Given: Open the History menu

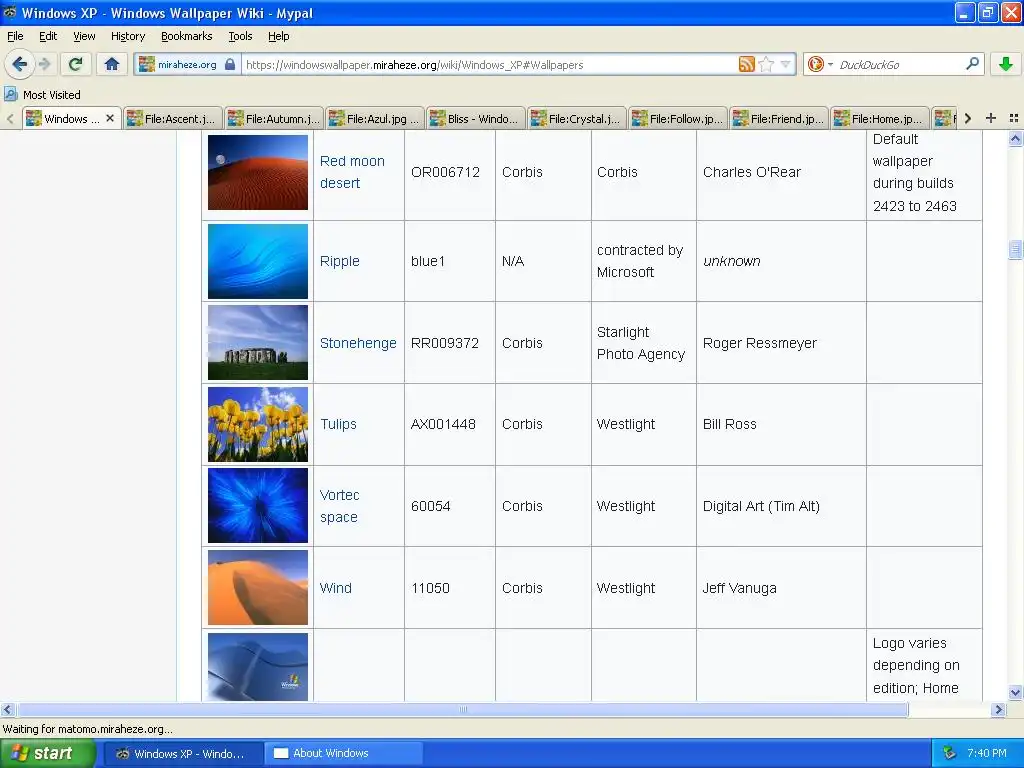Looking at the screenshot, I should point(128,36).
